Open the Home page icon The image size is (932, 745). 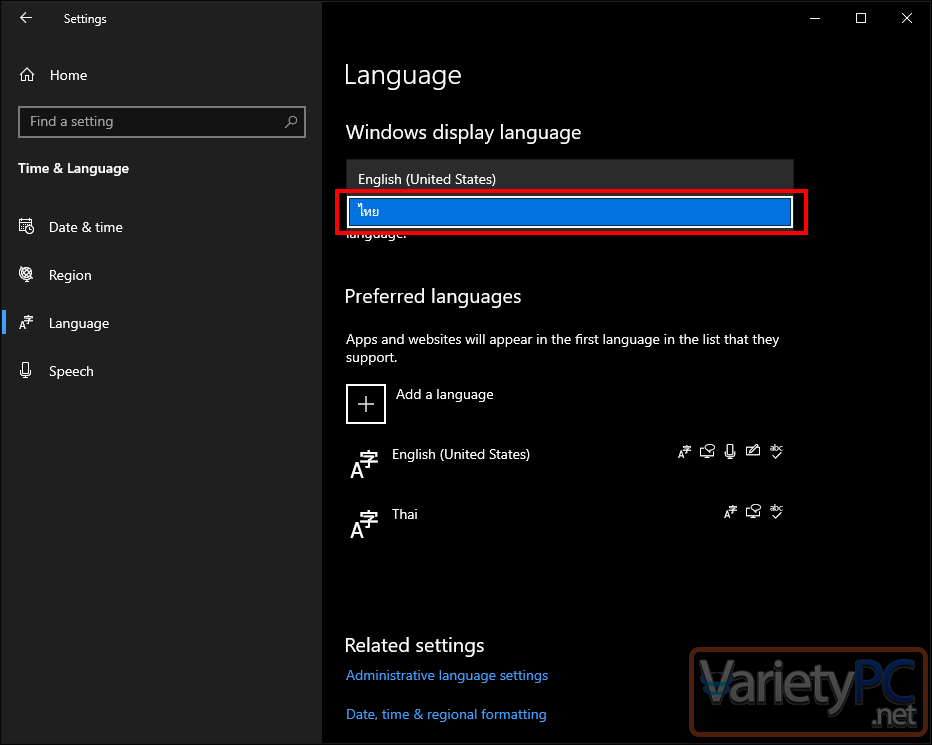click(x=27, y=75)
